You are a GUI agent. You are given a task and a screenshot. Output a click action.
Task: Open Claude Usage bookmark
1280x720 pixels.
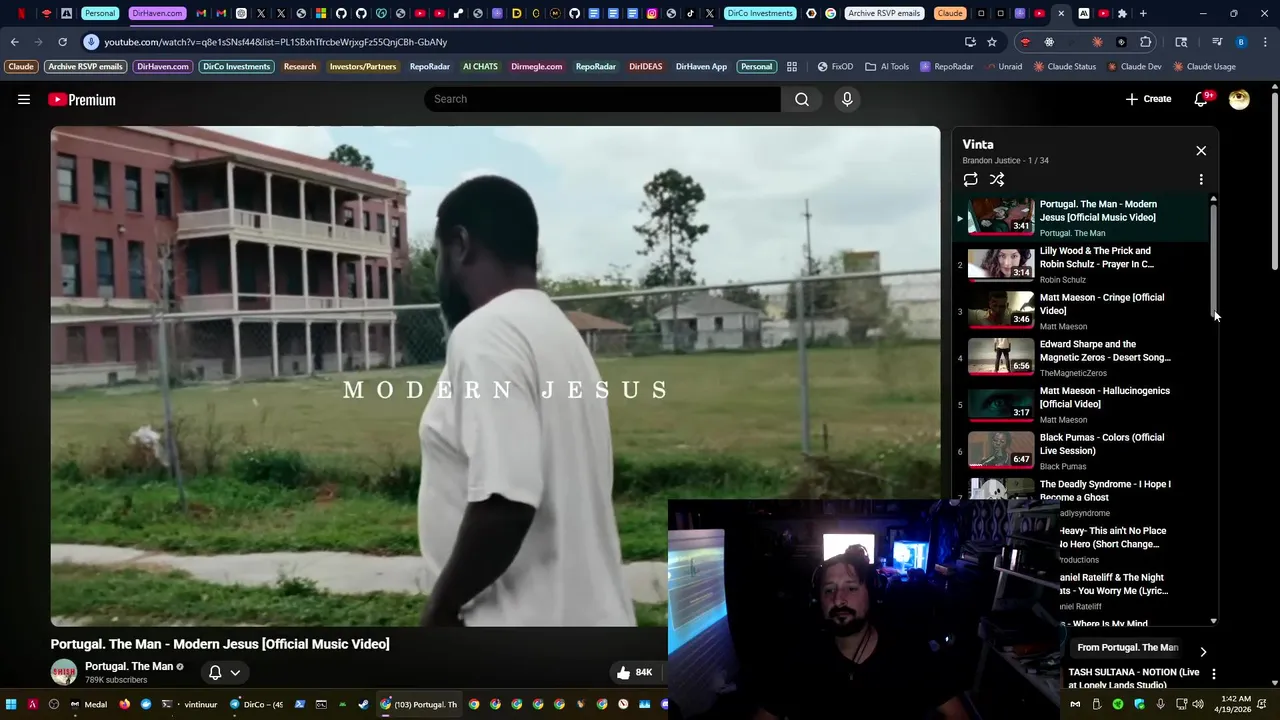click(1204, 67)
